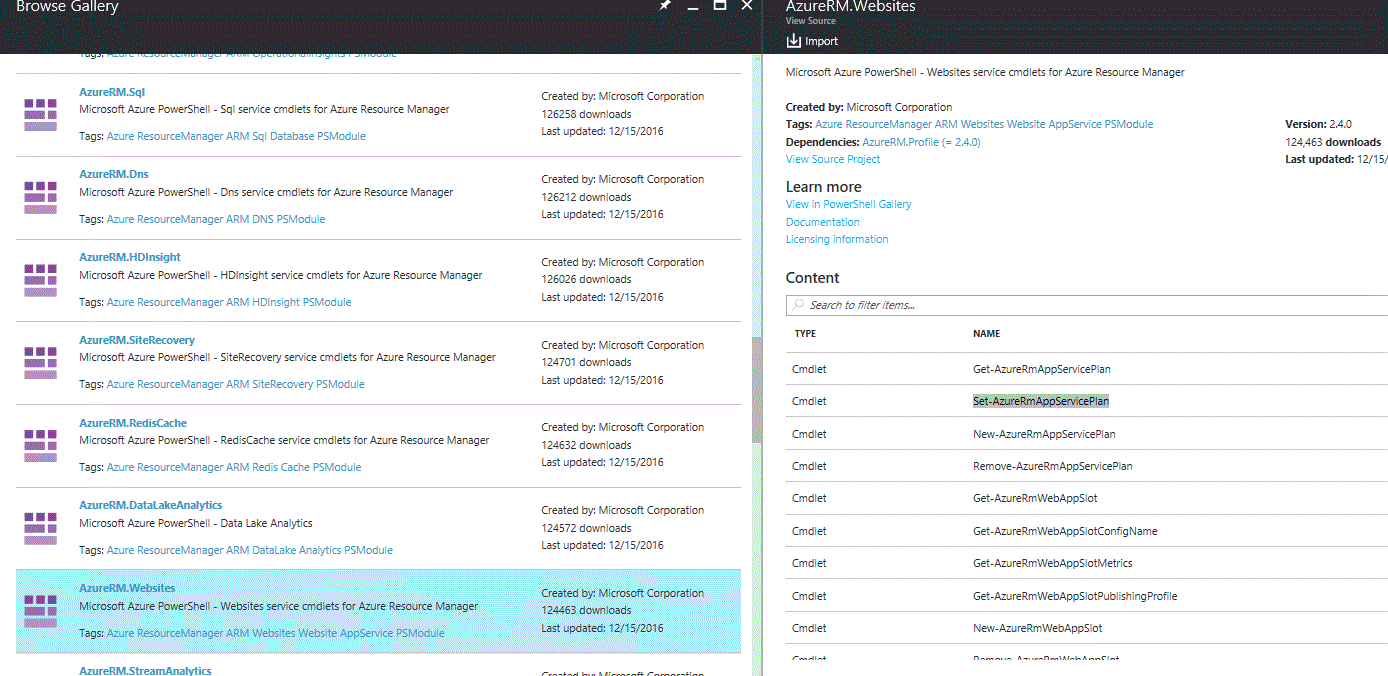Click the AzureRM.Dns module icon
The height and width of the screenshot is (676, 1388).
click(x=41, y=197)
